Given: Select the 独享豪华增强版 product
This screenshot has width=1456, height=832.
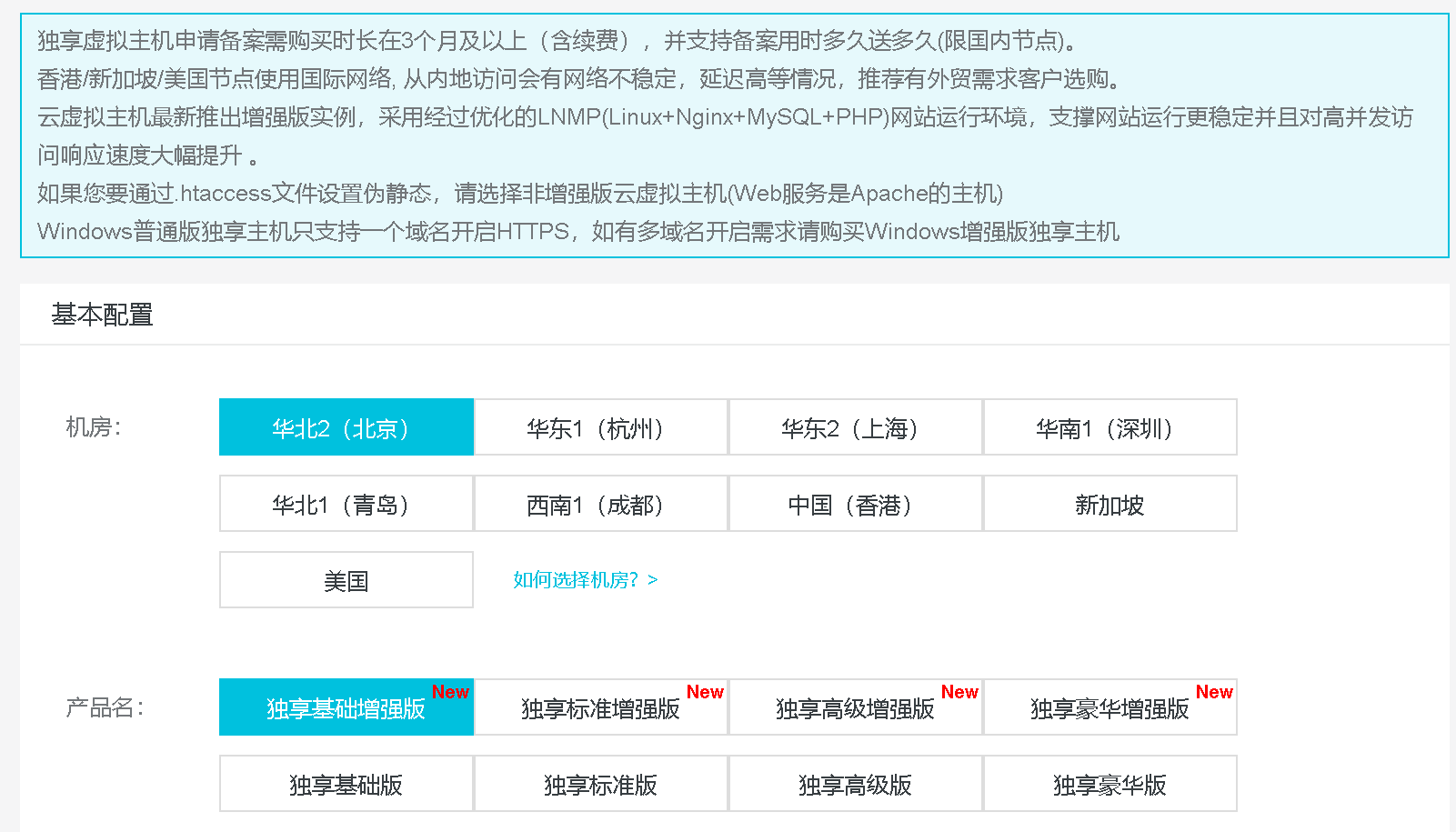Looking at the screenshot, I should click(1109, 707).
